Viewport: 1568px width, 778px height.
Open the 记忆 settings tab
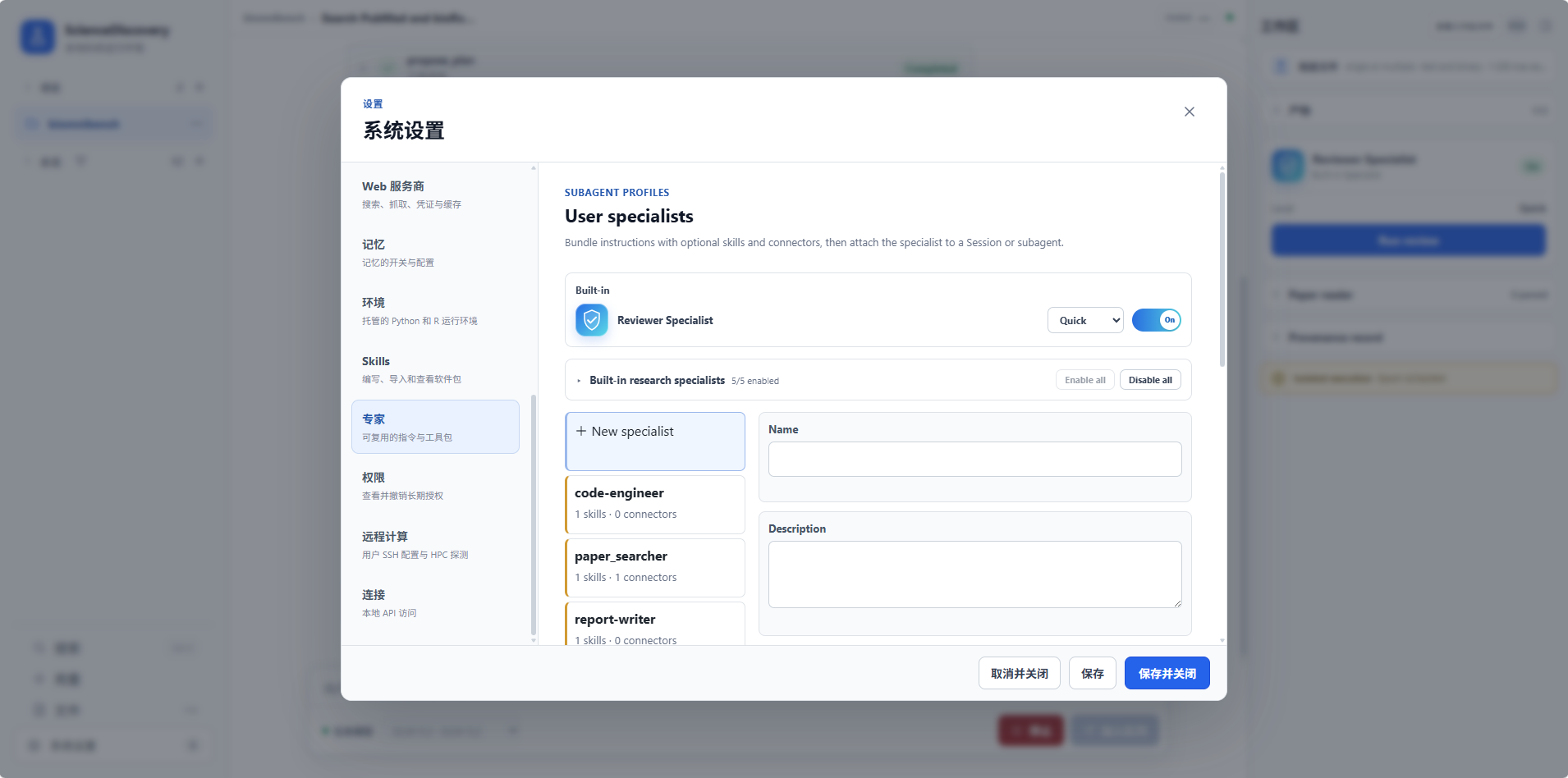[x=435, y=253]
